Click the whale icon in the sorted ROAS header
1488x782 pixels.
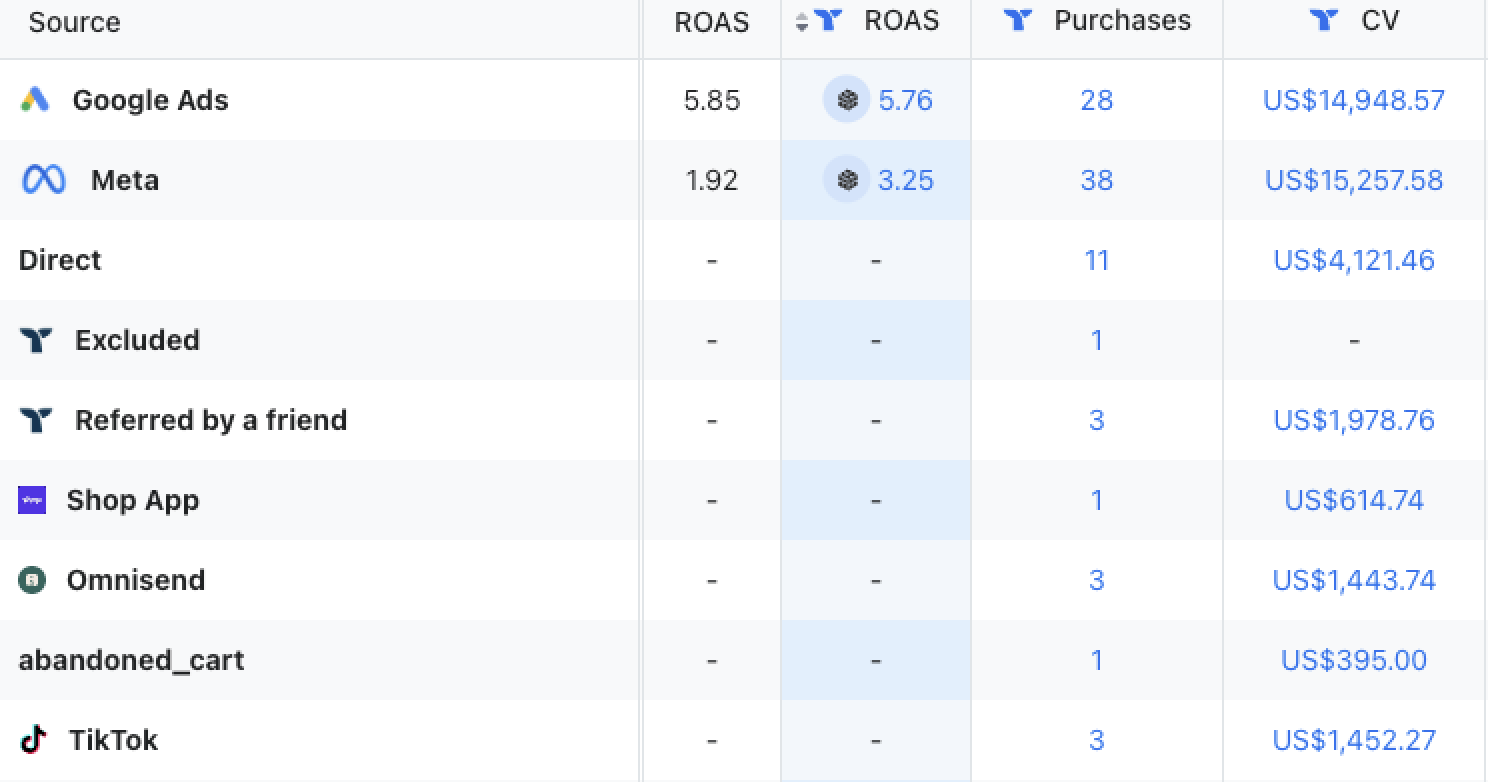828,20
